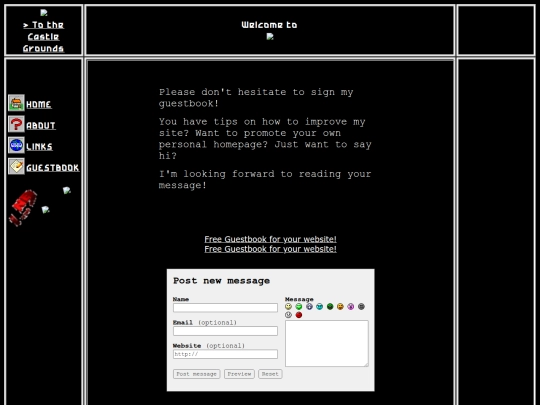Click the second Free Guestbook for your website link

tap(270, 249)
